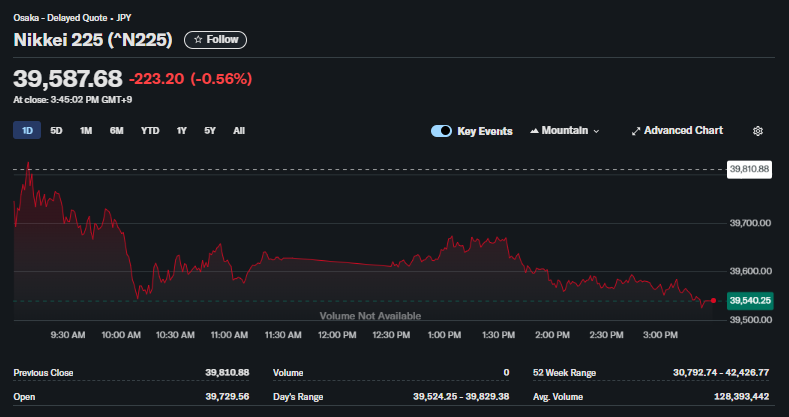This screenshot has height=417, width=789.
Task: Open chart settings gear icon
Action: point(758,131)
